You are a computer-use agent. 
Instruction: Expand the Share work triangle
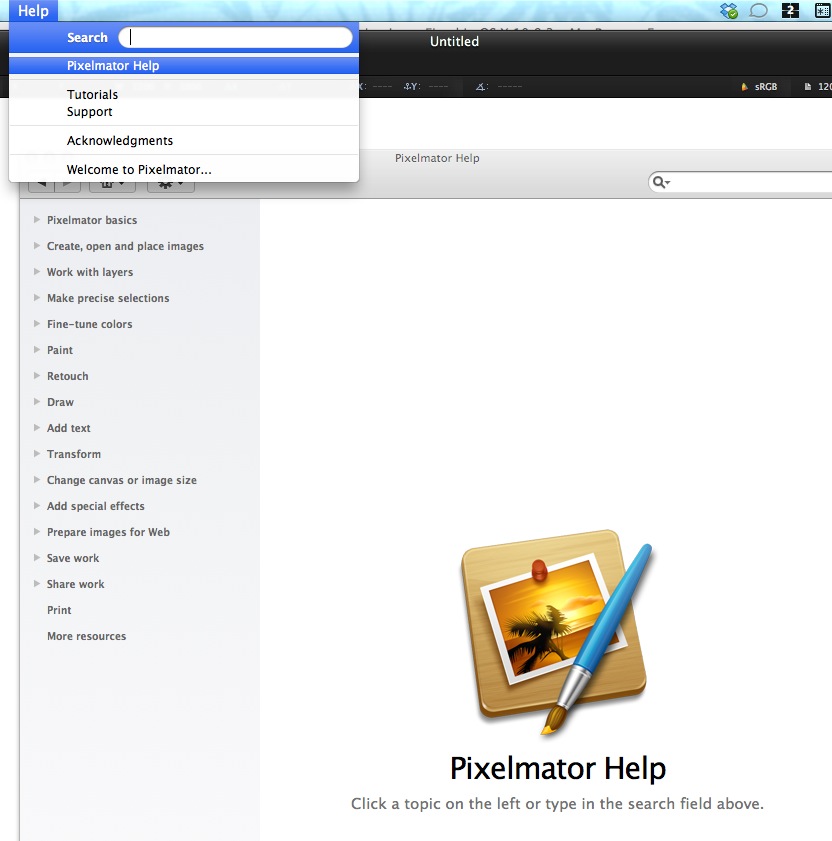pyautogui.click(x=36, y=584)
